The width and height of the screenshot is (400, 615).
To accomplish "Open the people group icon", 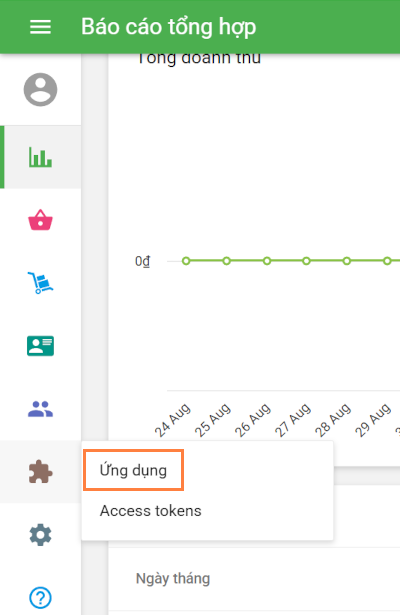I will point(40,409).
